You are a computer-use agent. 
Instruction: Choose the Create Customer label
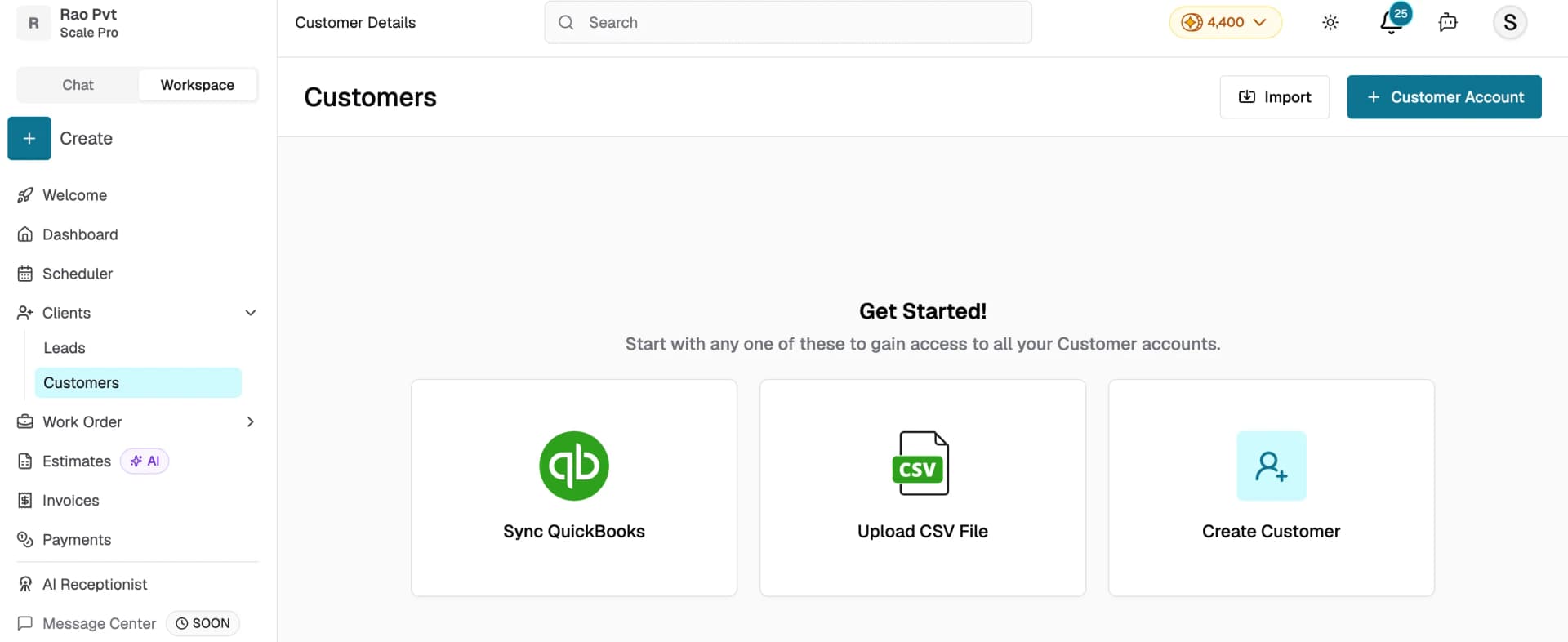pos(1272,532)
